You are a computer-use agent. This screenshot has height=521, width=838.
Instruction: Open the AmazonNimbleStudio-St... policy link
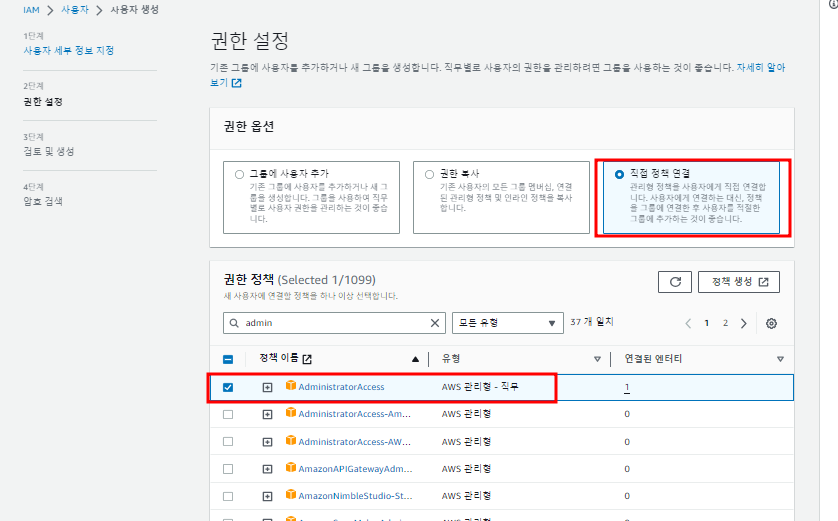tap(355, 496)
